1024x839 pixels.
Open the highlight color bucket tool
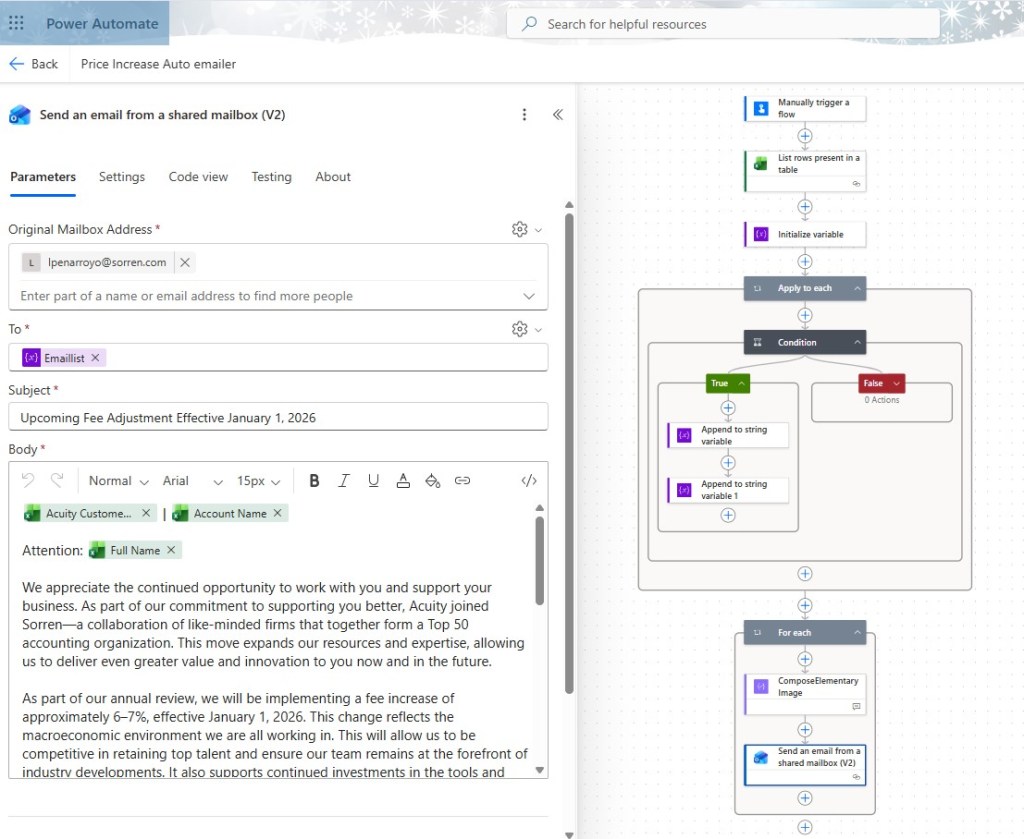point(432,481)
